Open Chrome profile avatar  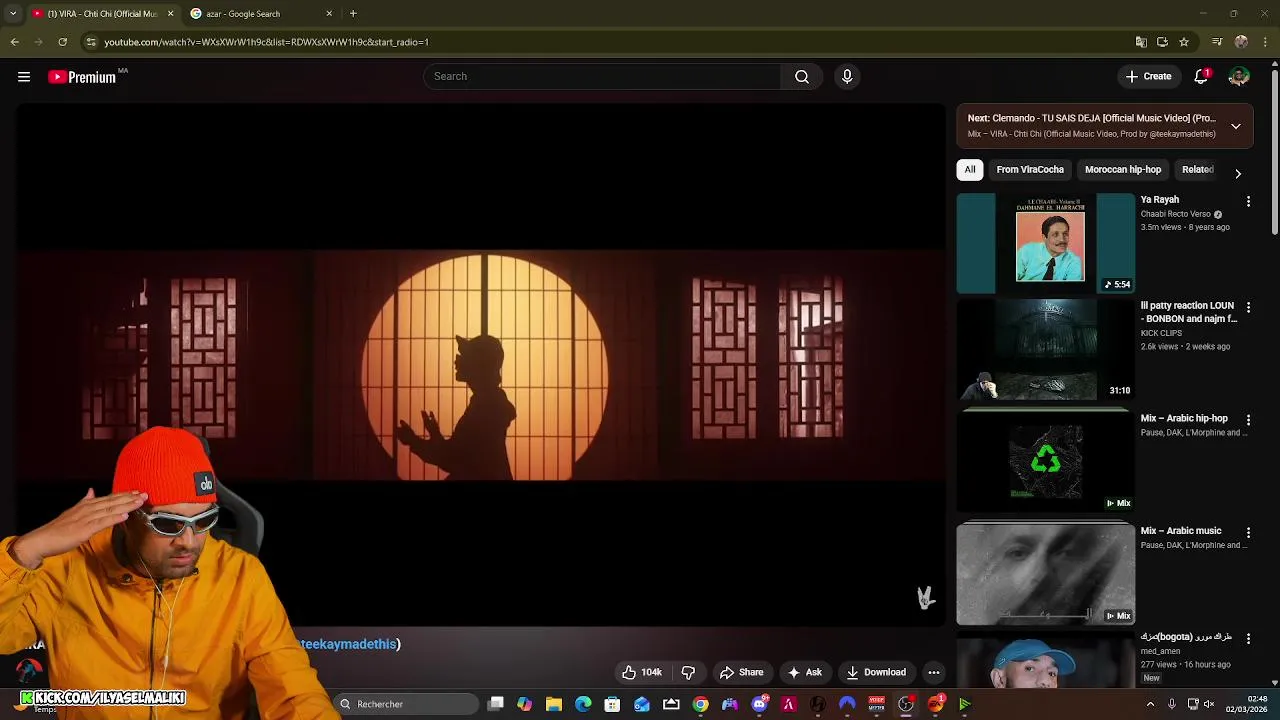(1241, 42)
